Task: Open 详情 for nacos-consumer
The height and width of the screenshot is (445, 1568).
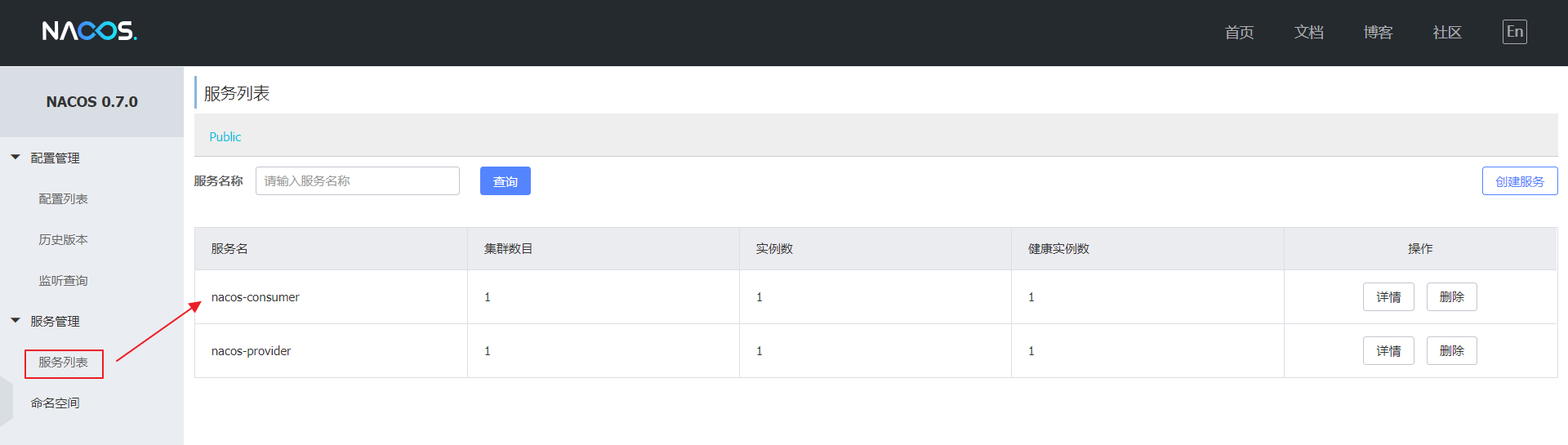Action: (x=1388, y=296)
